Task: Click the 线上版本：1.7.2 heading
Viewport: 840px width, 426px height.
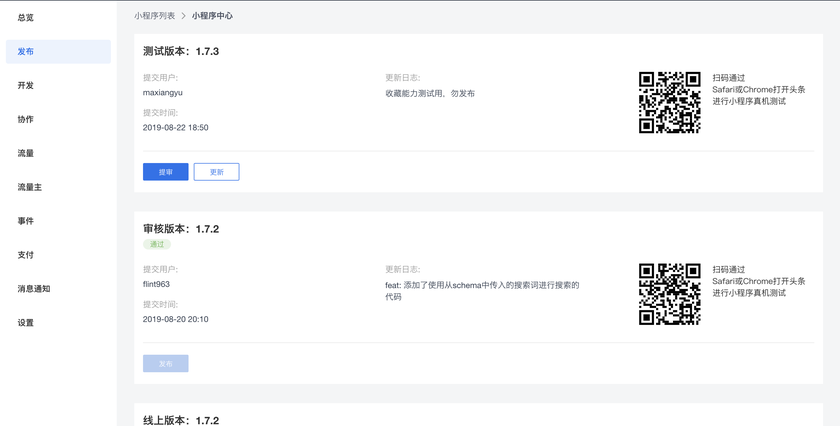Action: point(181,420)
